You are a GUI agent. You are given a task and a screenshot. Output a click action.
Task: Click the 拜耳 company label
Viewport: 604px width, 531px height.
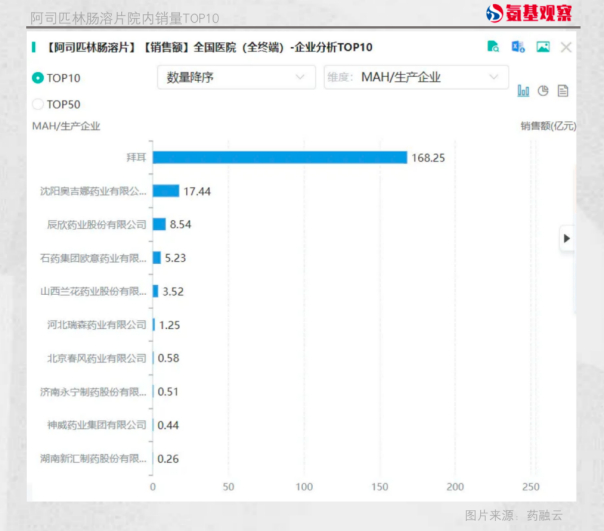136,157
